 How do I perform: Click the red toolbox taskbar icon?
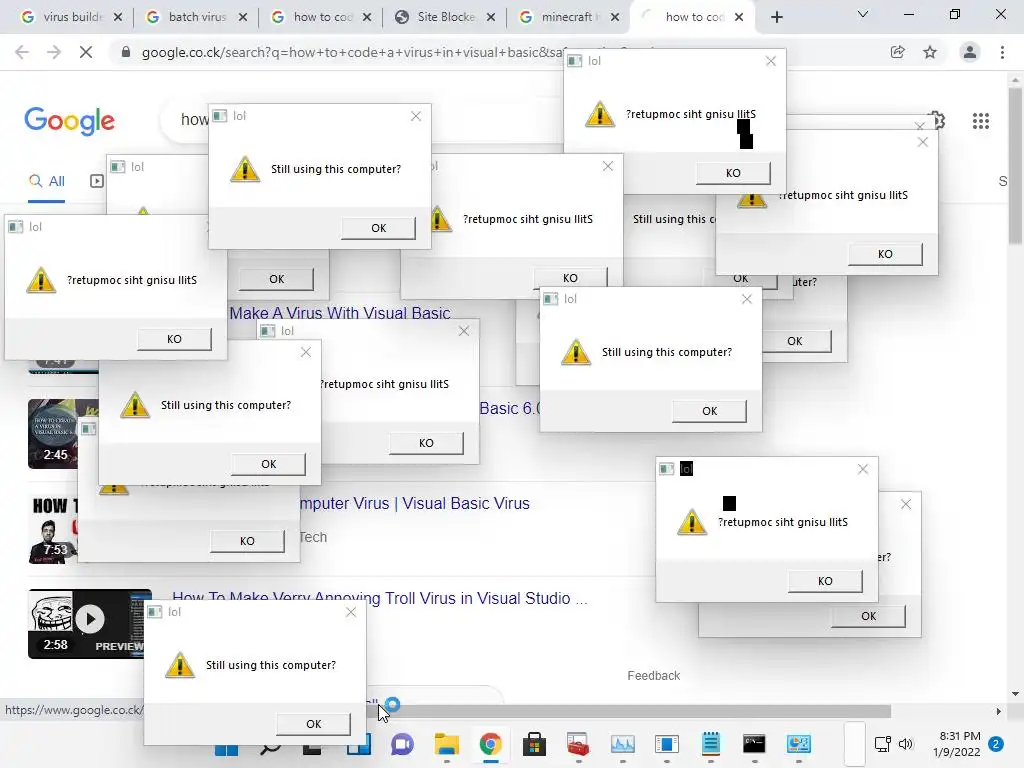point(578,744)
